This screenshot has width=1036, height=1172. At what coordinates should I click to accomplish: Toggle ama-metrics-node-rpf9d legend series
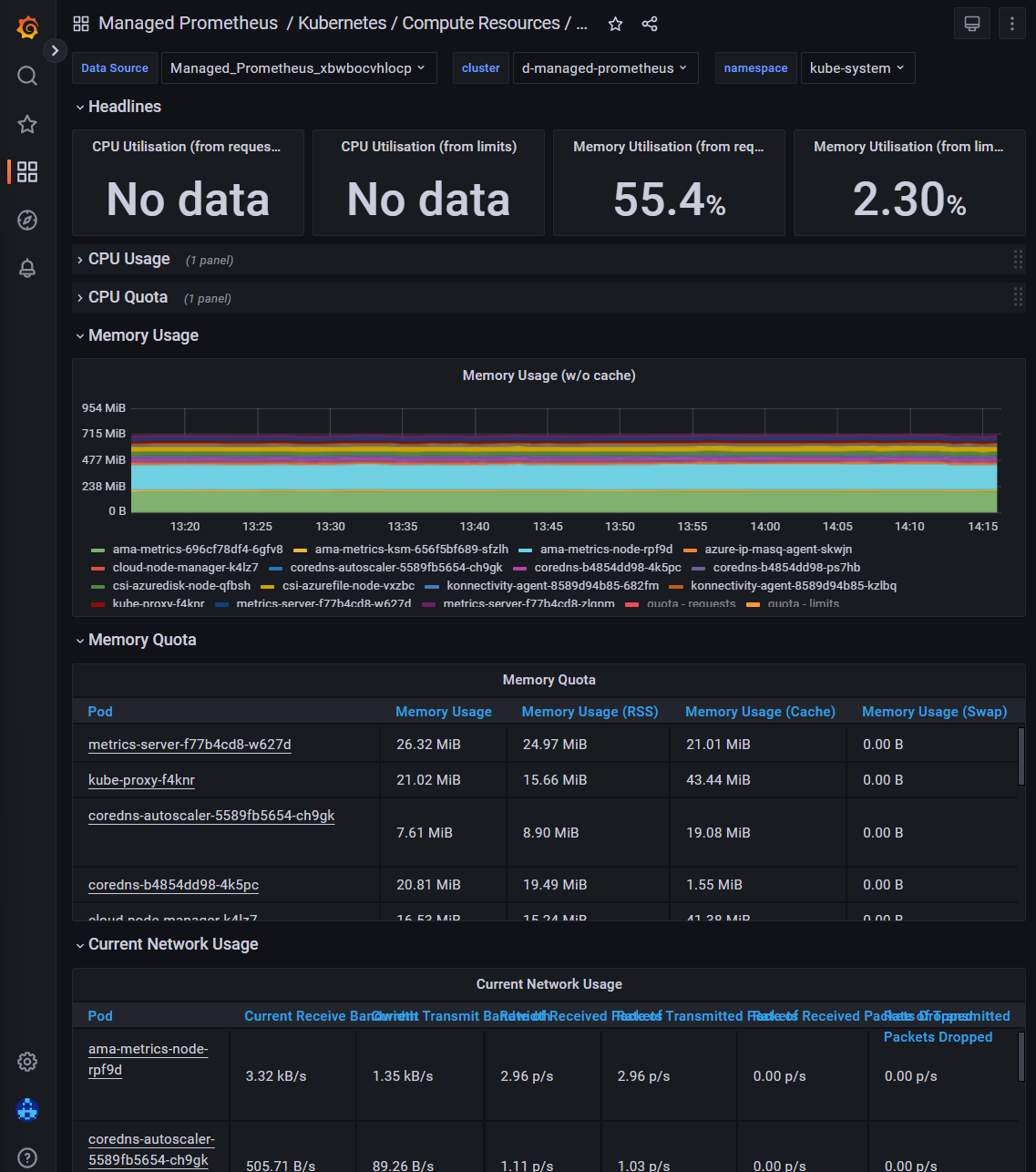click(x=606, y=550)
